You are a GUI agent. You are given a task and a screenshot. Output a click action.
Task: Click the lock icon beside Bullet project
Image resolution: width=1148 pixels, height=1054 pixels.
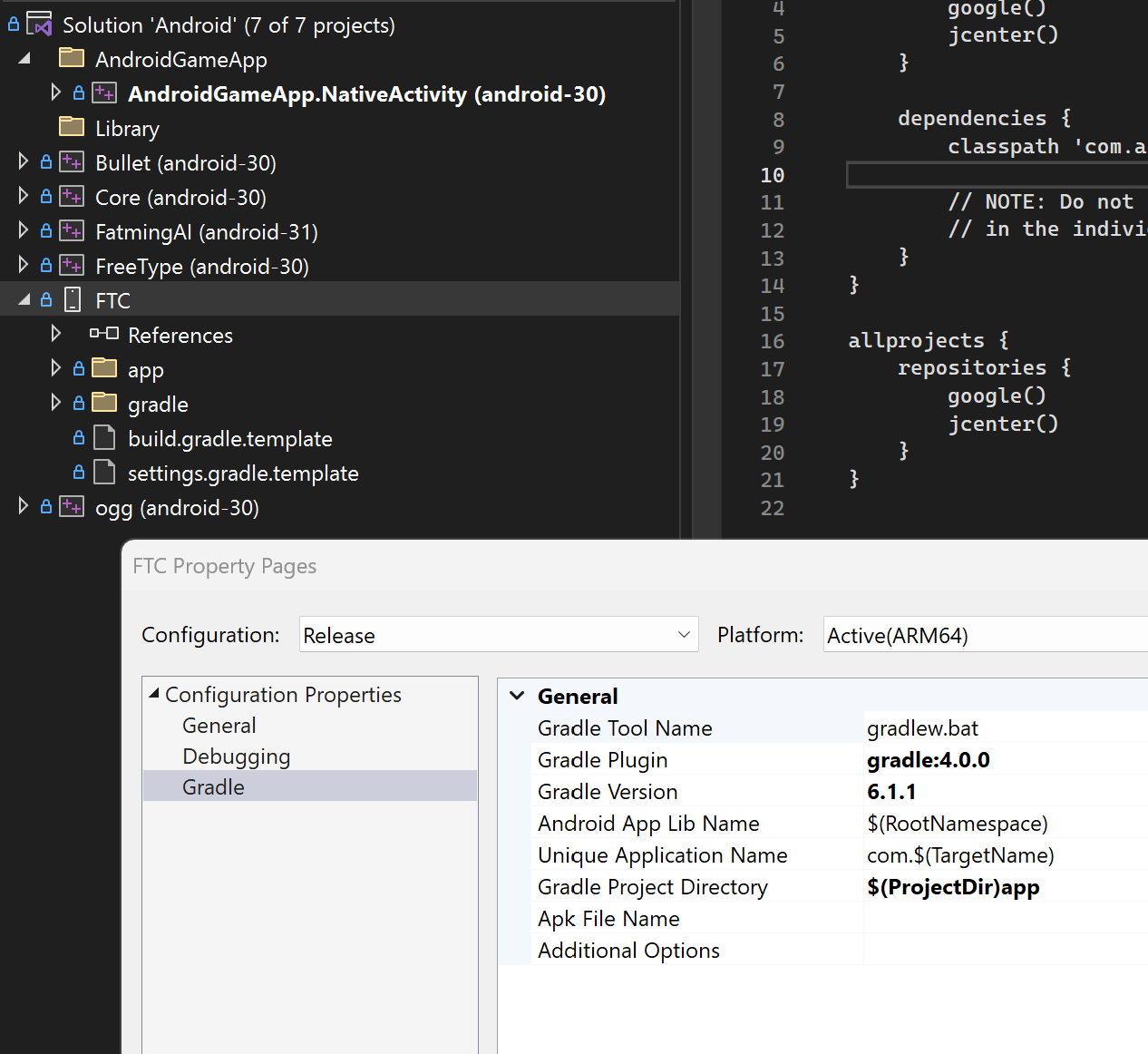[x=46, y=162]
